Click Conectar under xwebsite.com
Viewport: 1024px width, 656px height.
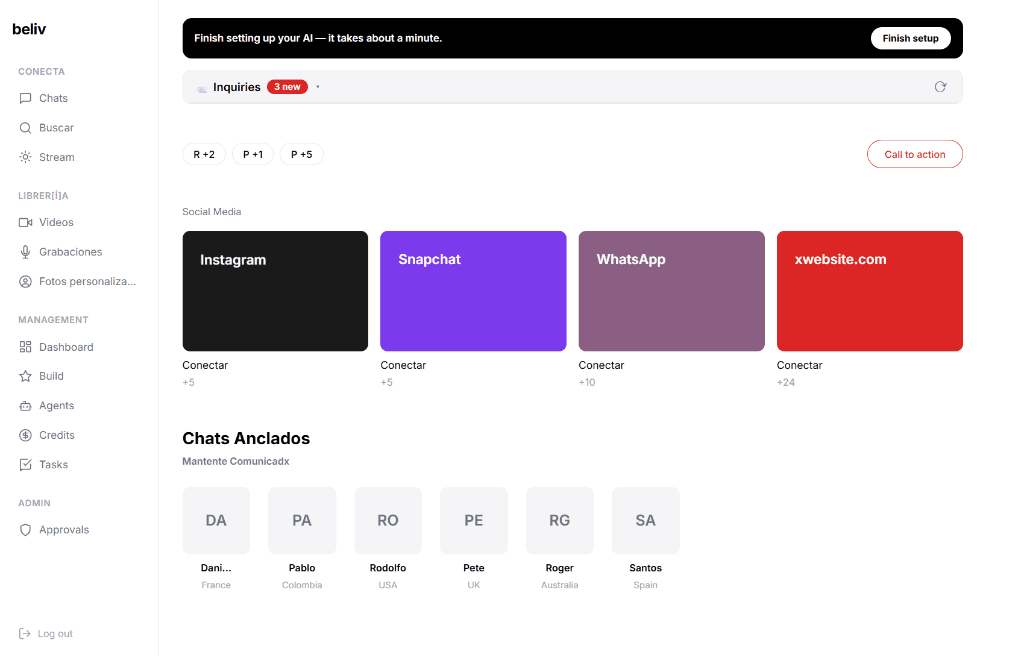point(799,365)
